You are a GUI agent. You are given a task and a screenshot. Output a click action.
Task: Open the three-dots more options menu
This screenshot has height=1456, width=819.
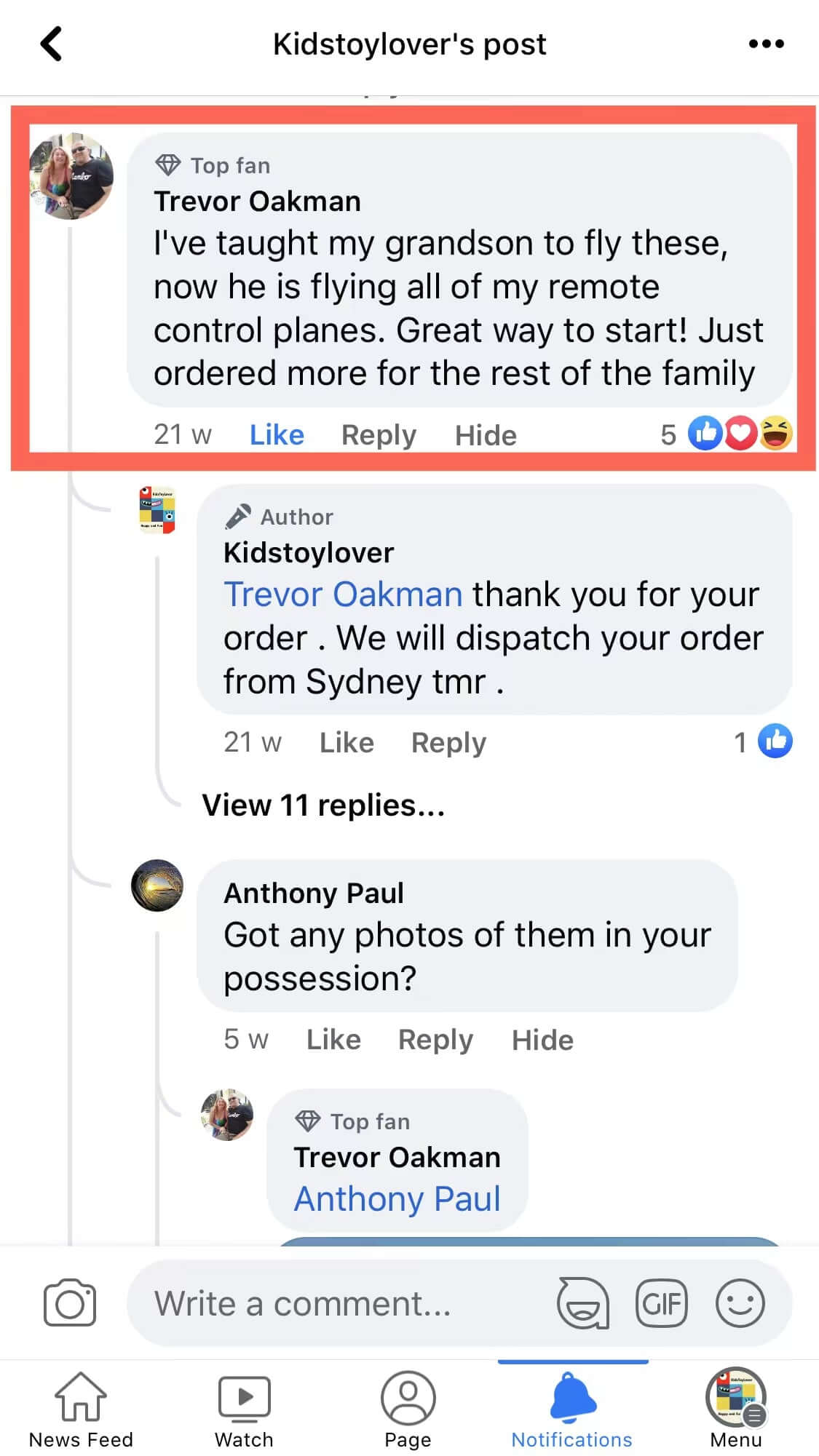[766, 44]
